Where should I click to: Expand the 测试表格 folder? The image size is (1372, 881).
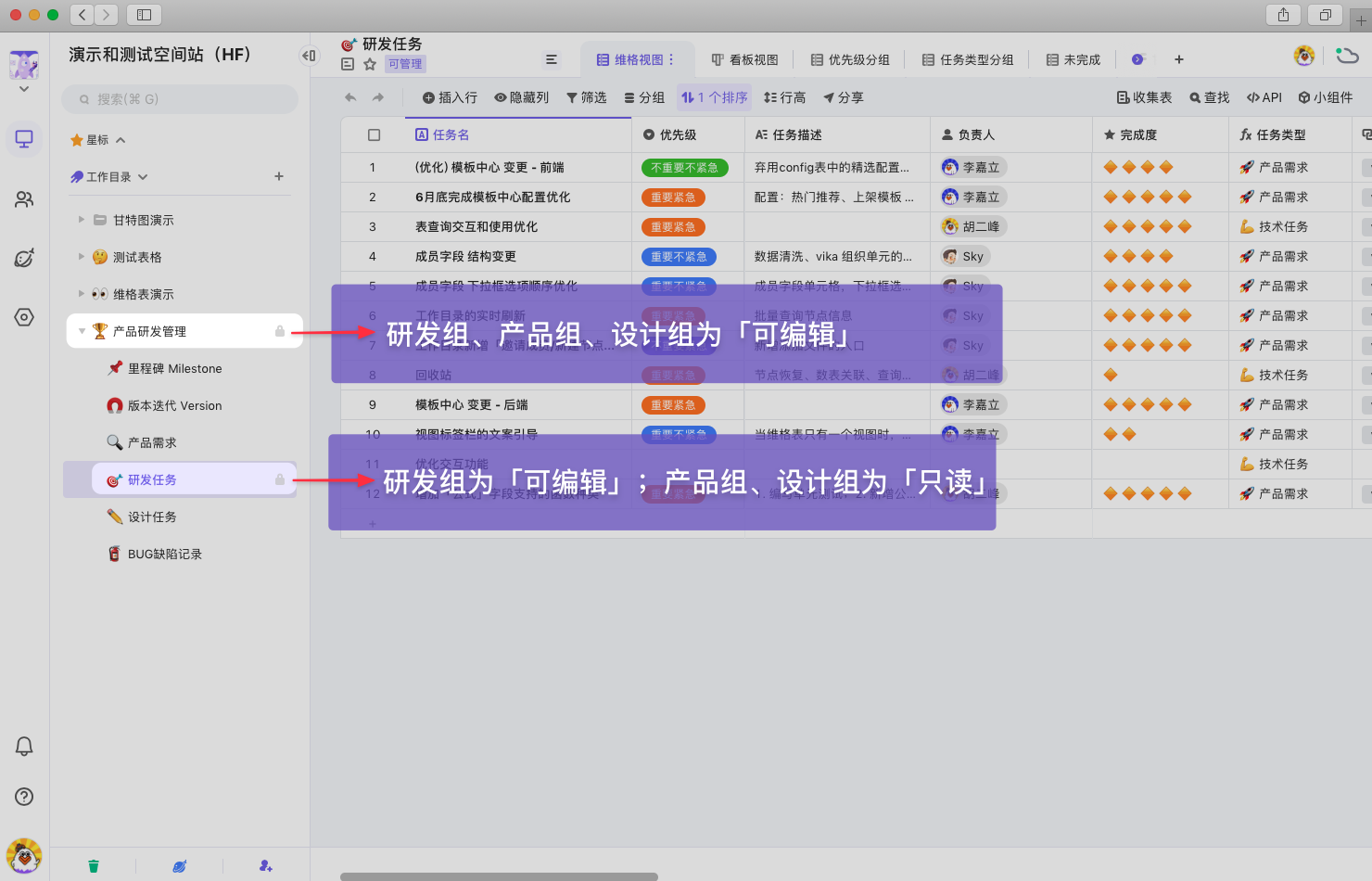(82, 257)
